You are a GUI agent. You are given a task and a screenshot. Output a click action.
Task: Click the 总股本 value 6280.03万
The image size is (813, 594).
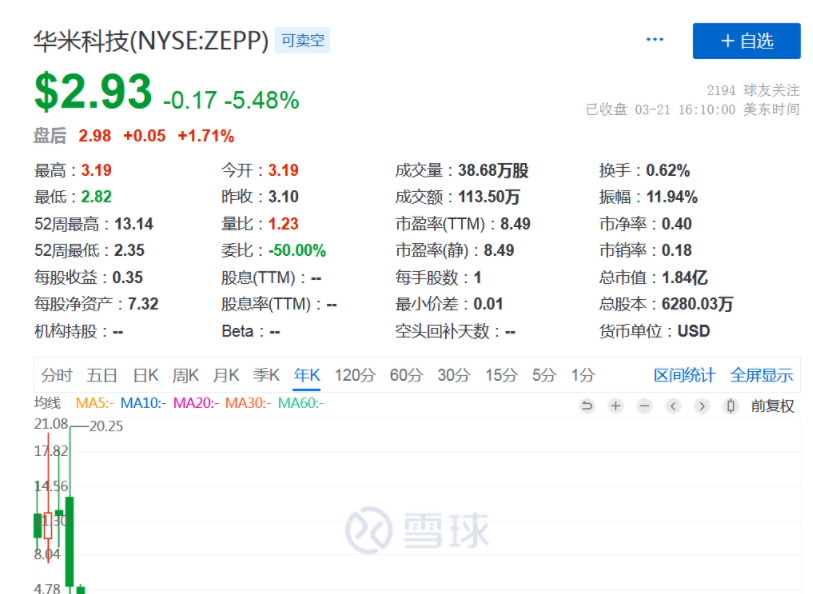pyautogui.click(x=697, y=304)
